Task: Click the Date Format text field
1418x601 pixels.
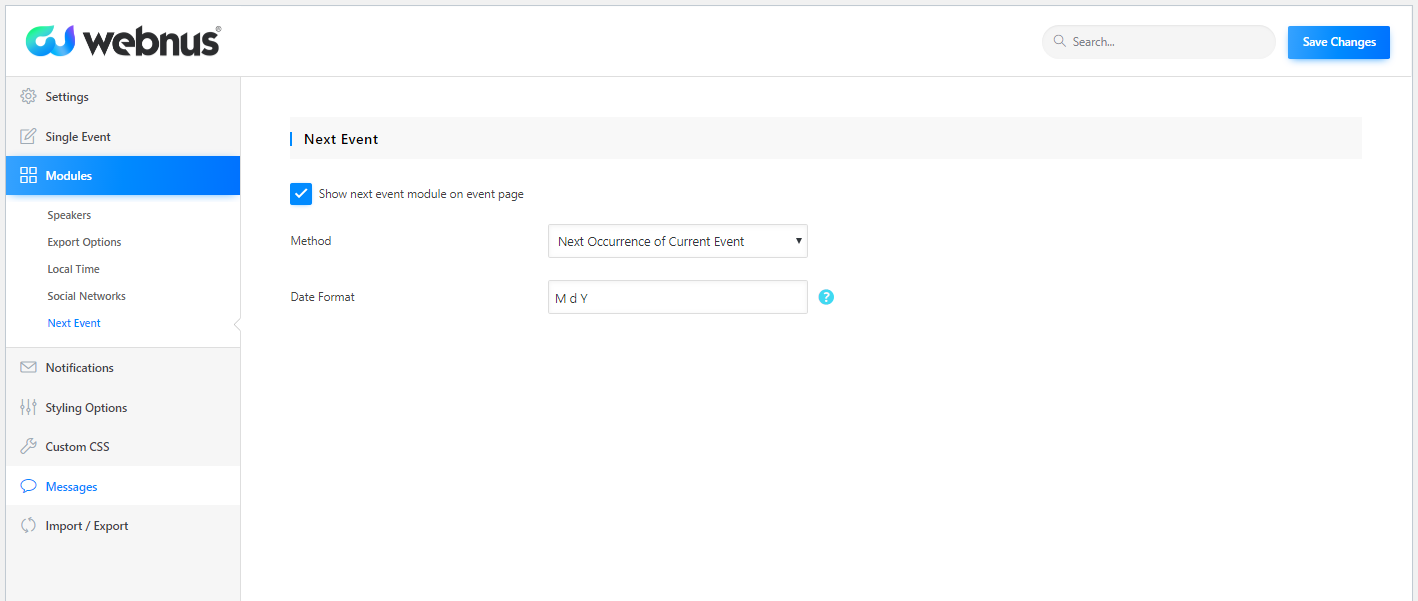Action: tap(677, 297)
